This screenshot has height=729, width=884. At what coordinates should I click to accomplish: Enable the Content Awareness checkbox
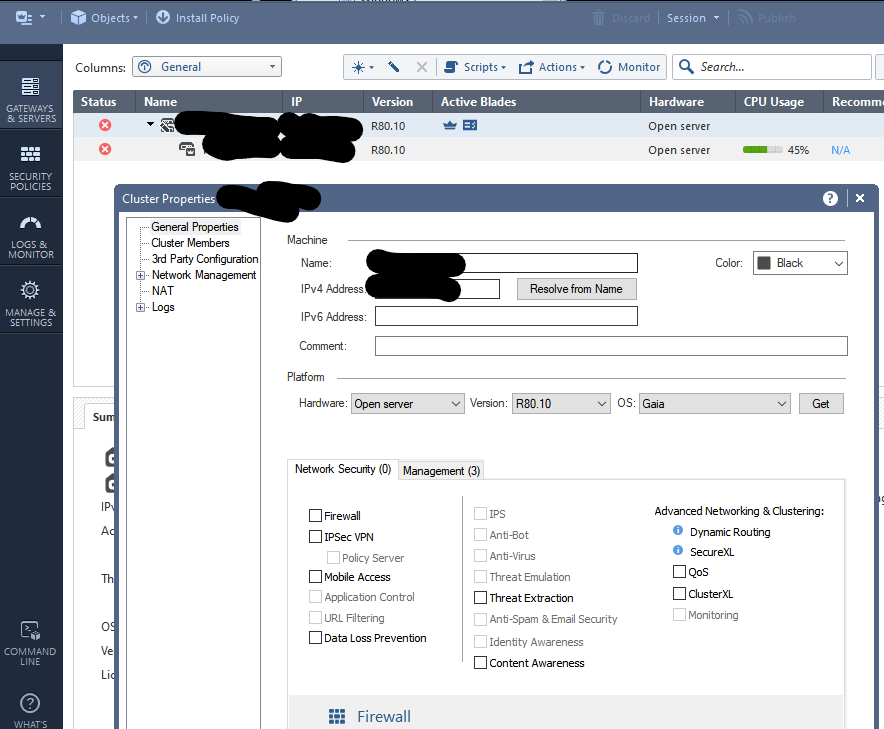coord(480,662)
